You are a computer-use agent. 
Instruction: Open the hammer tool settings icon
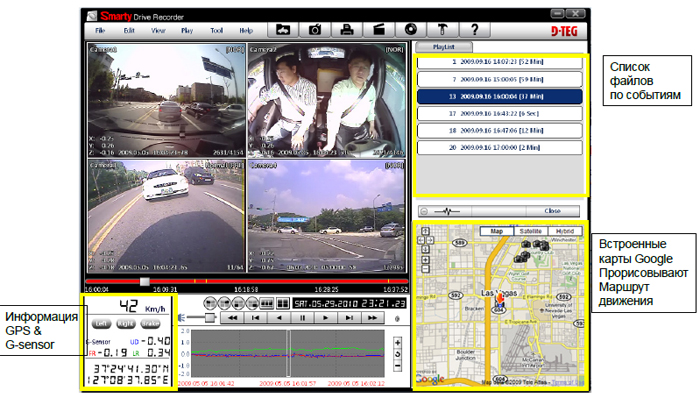pos(442,30)
